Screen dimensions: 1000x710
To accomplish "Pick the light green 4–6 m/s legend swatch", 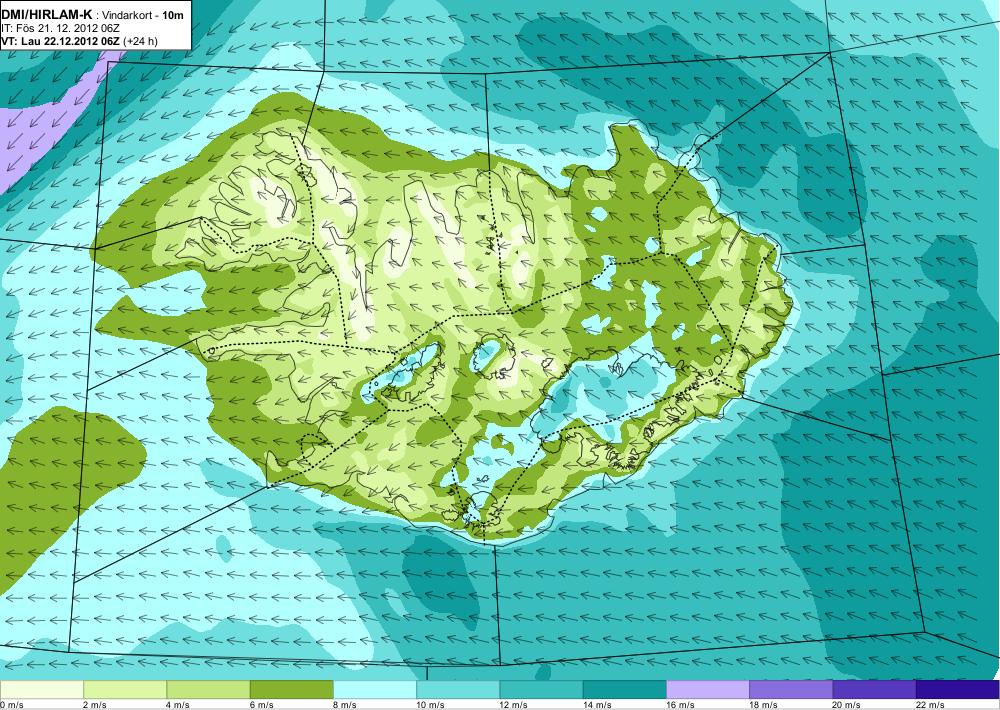I will 209,690.
